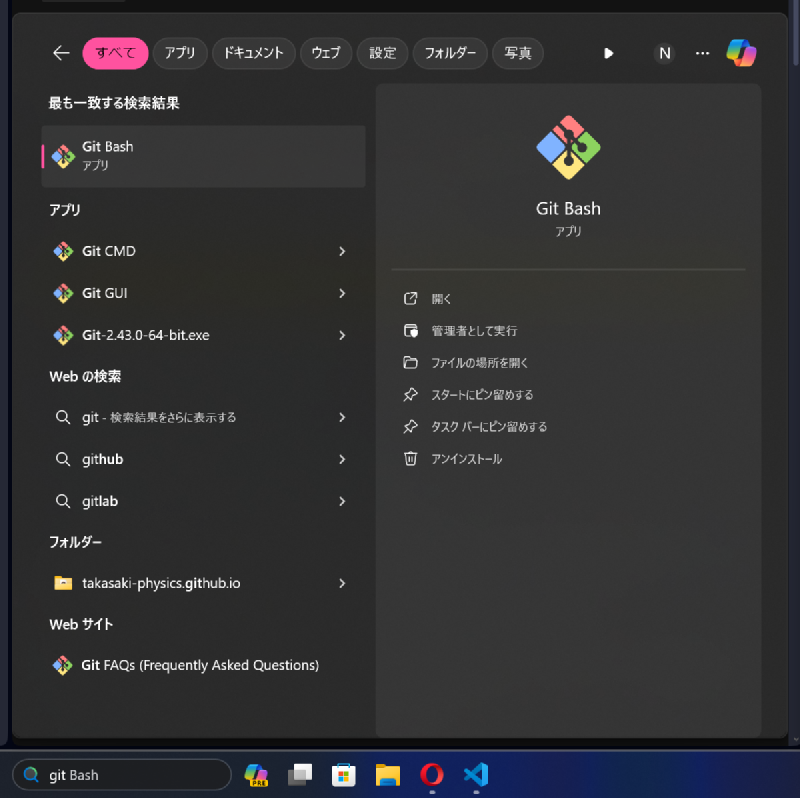Screen dimensions: 800x798
Task: Open Visual Studio Code from the taskbar
Action: [x=476, y=775]
